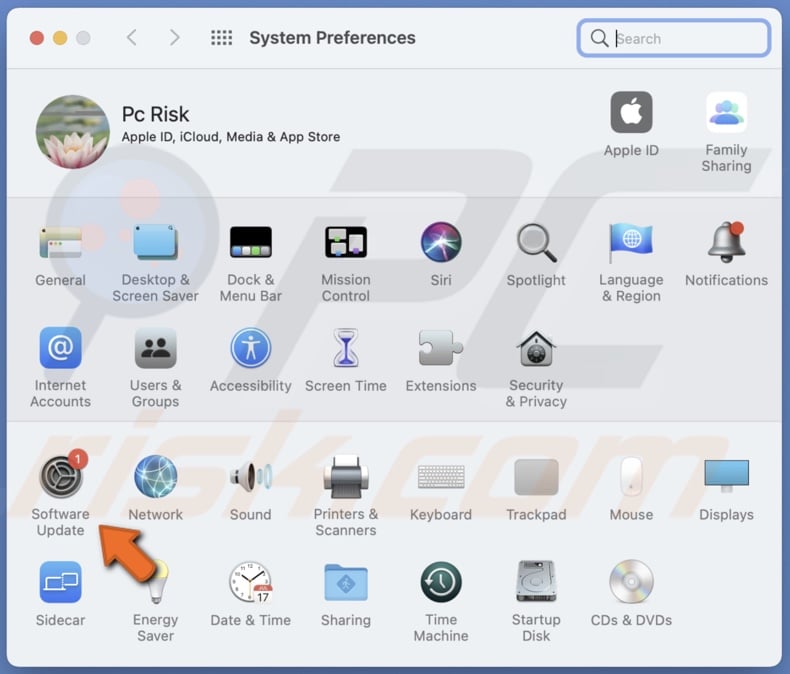Open Extensions preferences
The width and height of the screenshot is (790, 674).
pos(441,348)
